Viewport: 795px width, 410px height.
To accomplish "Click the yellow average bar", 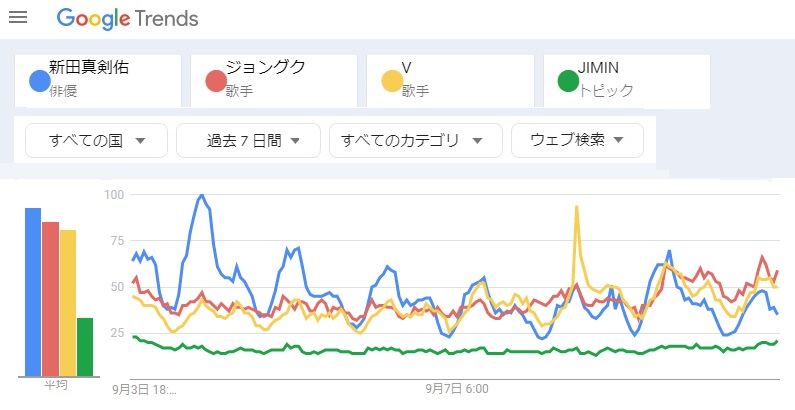I will (68, 303).
